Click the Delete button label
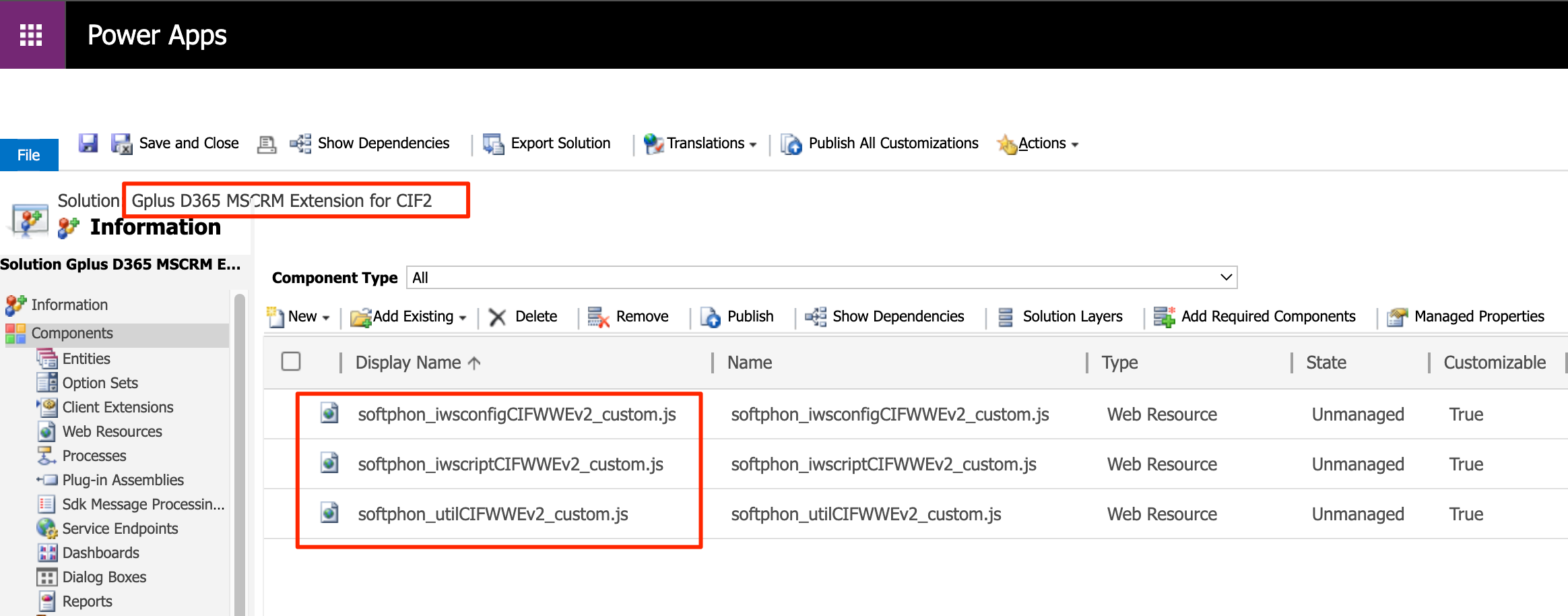 click(x=536, y=316)
